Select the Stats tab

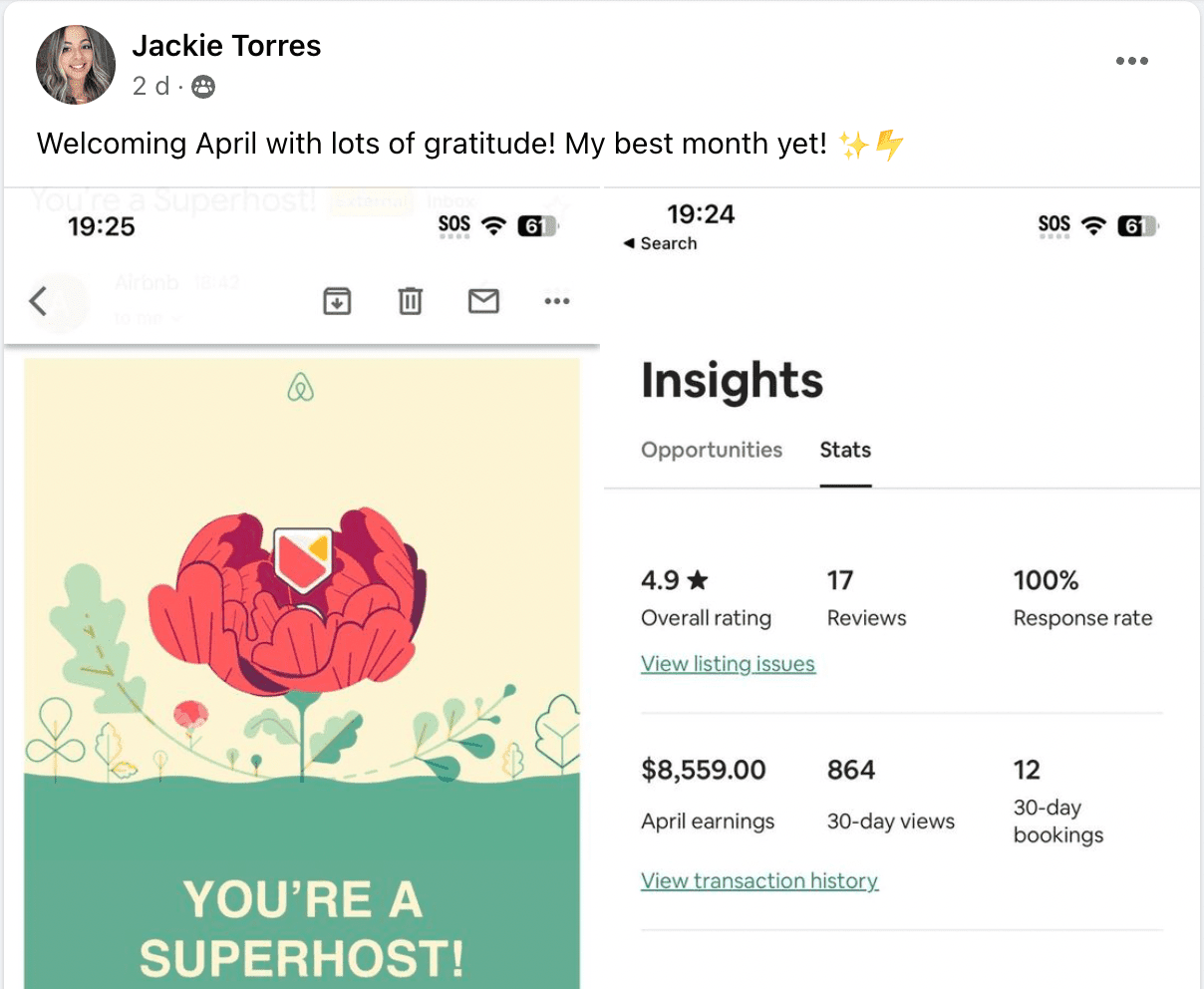(x=845, y=450)
